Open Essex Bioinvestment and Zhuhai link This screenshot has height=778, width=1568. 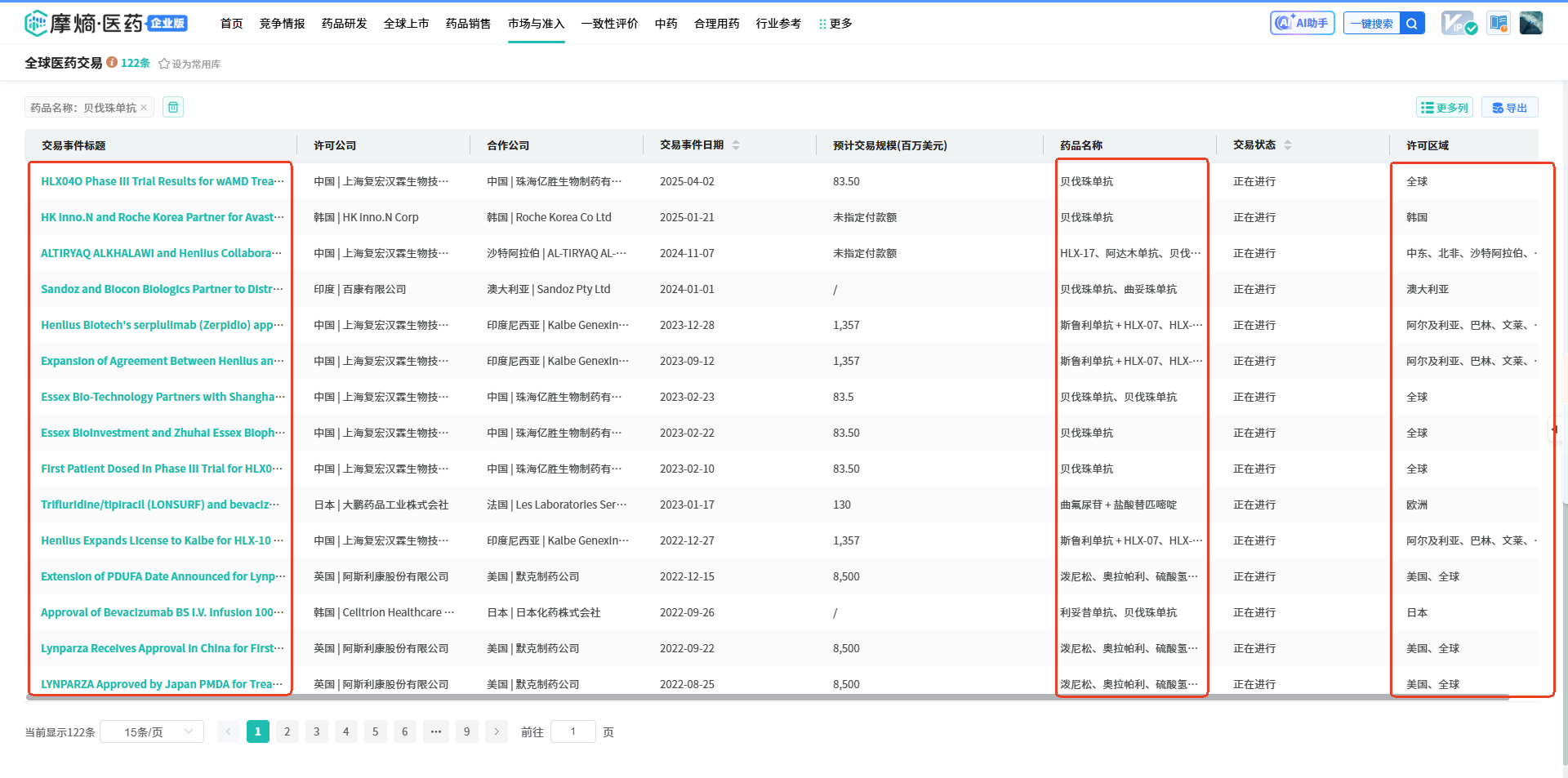pos(163,433)
